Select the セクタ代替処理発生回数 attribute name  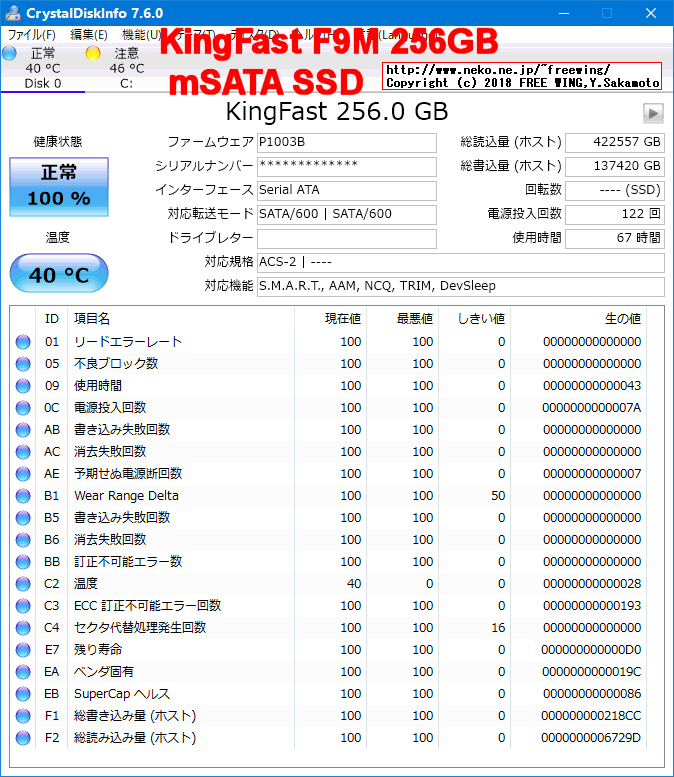[x=140, y=628]
